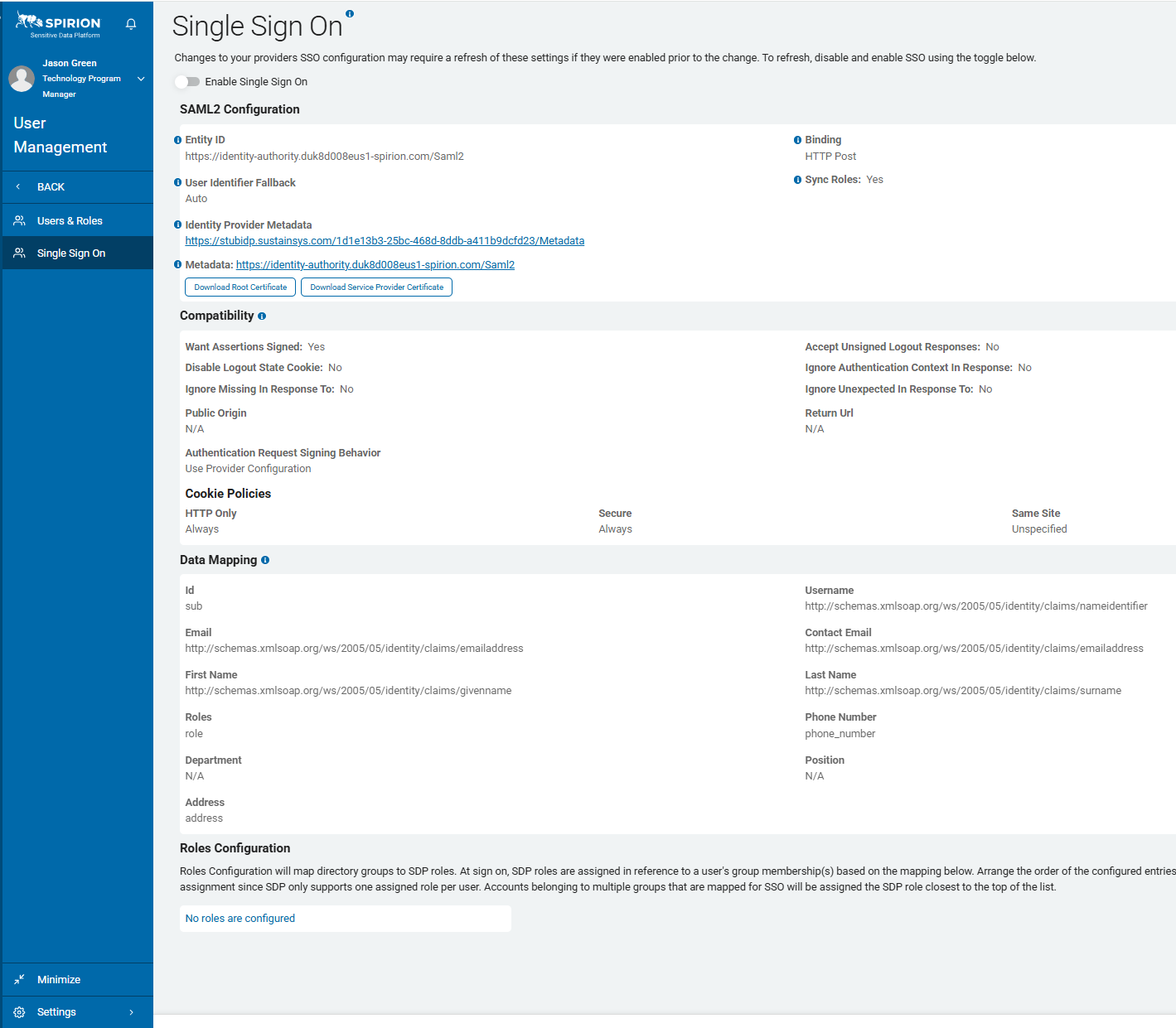This screenshot has height=1028, width=1176.
Task: Click the 'Disable Logout State Cookie' setting
Action: (x=264, y=368)
